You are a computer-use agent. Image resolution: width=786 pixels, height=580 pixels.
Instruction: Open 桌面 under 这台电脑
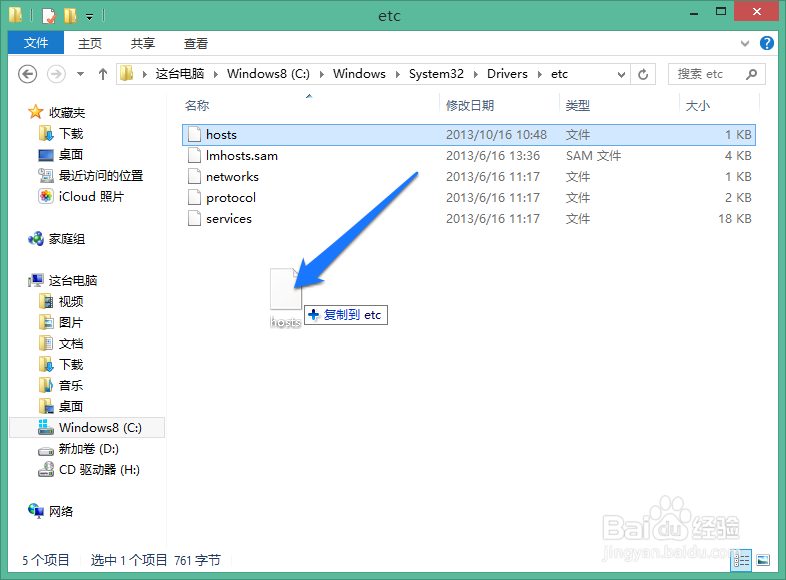(x=71, y=407)
